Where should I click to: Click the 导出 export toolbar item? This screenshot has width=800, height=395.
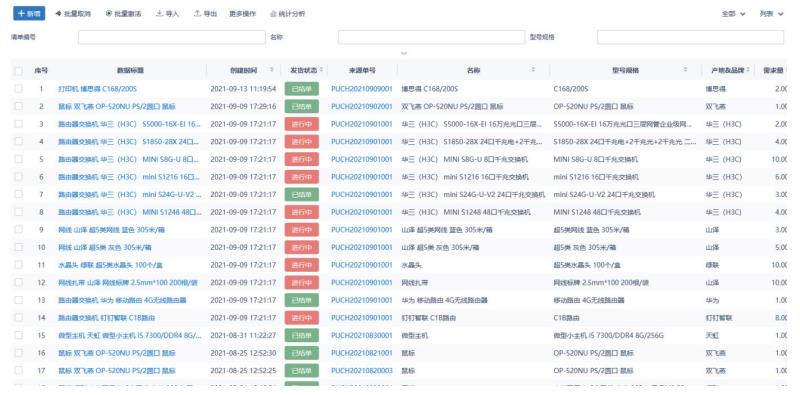(205, 14)
